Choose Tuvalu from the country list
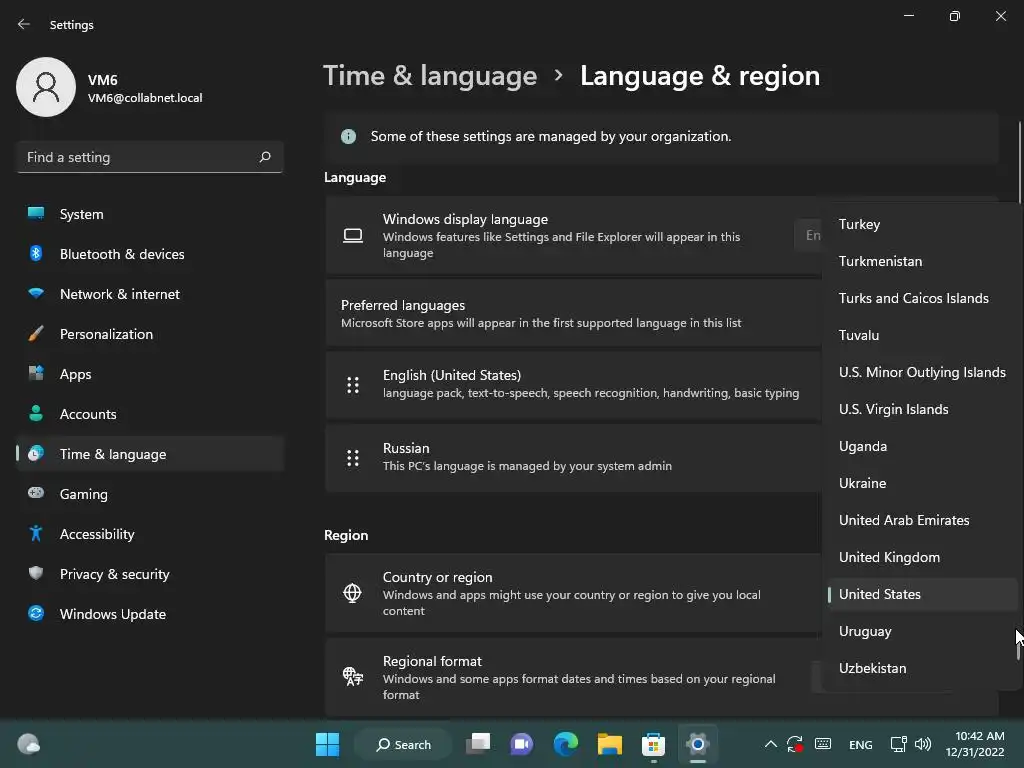This screenshot has height=768, width=1024. click(x=922, y=335)
